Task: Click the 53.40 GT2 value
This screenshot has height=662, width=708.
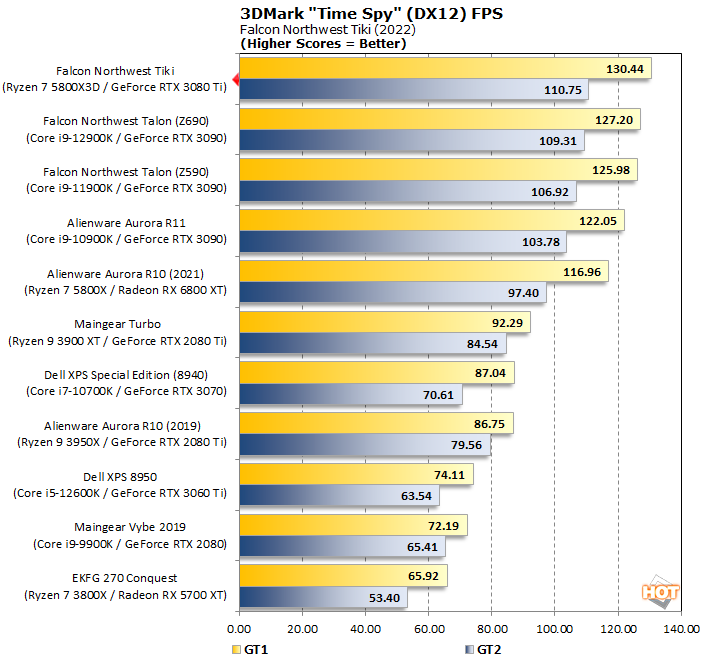Action: pyautogui.click(x=384, y=598)
